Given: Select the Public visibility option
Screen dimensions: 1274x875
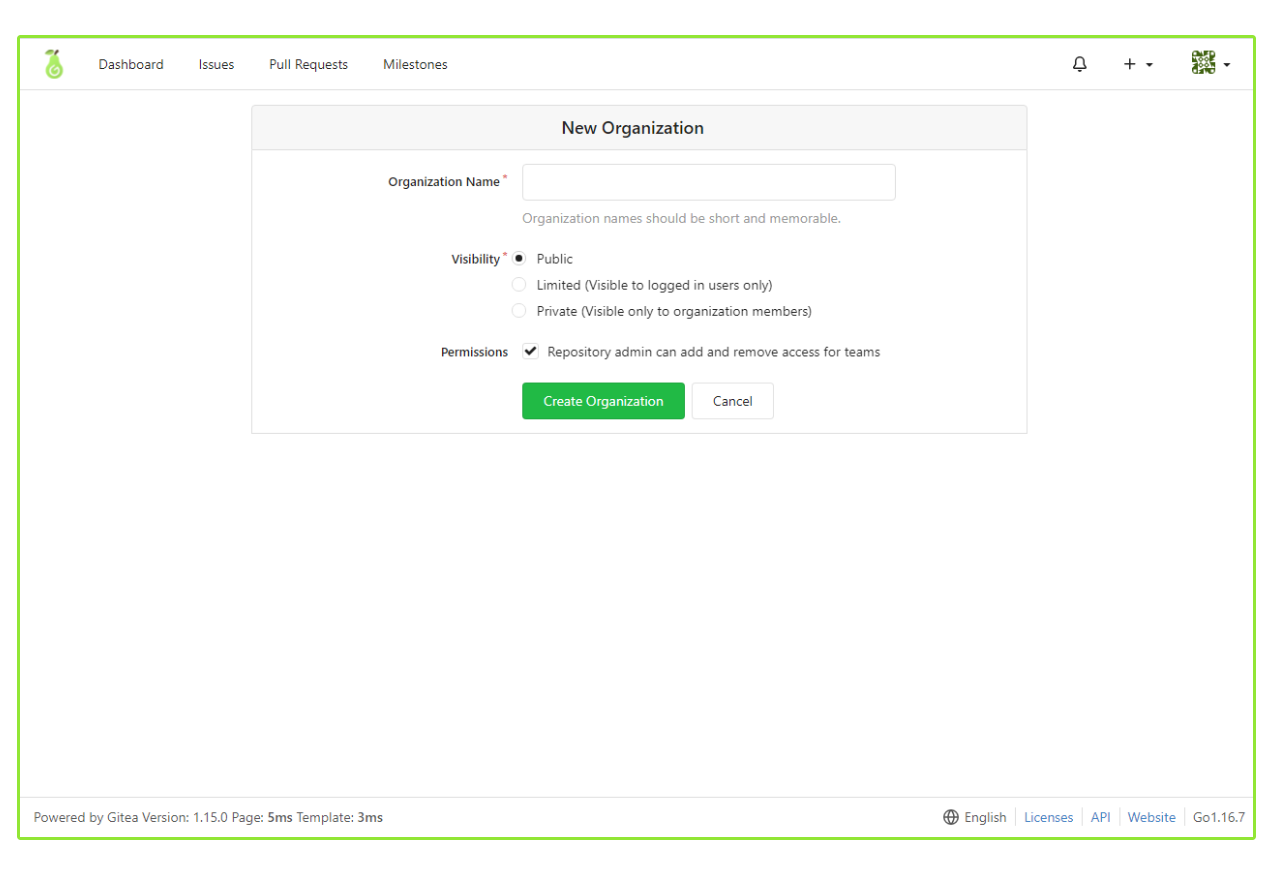Looking at the screenshot, I should [519, 259].
